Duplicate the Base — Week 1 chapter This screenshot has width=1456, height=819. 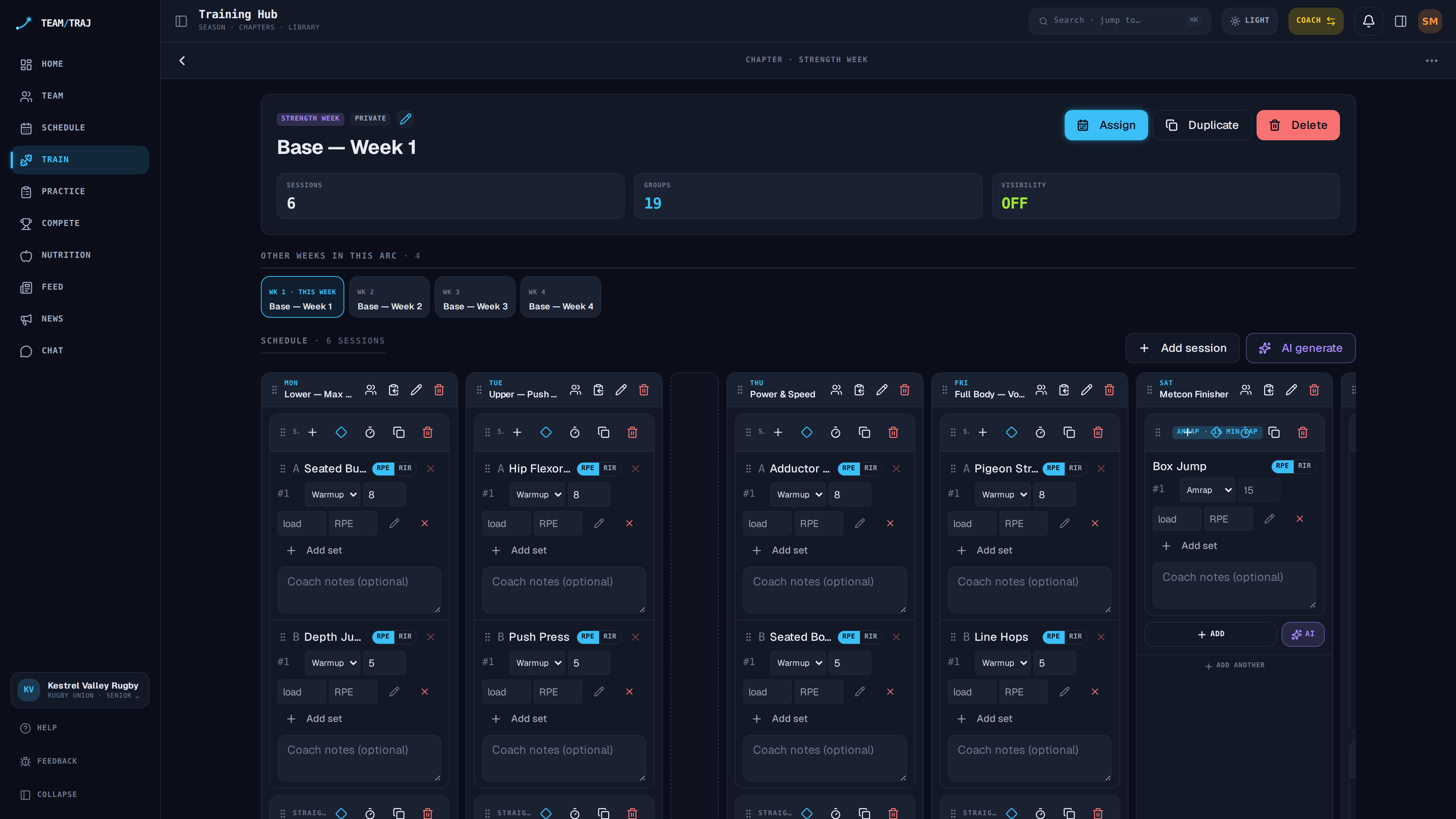coord(1202,125)
